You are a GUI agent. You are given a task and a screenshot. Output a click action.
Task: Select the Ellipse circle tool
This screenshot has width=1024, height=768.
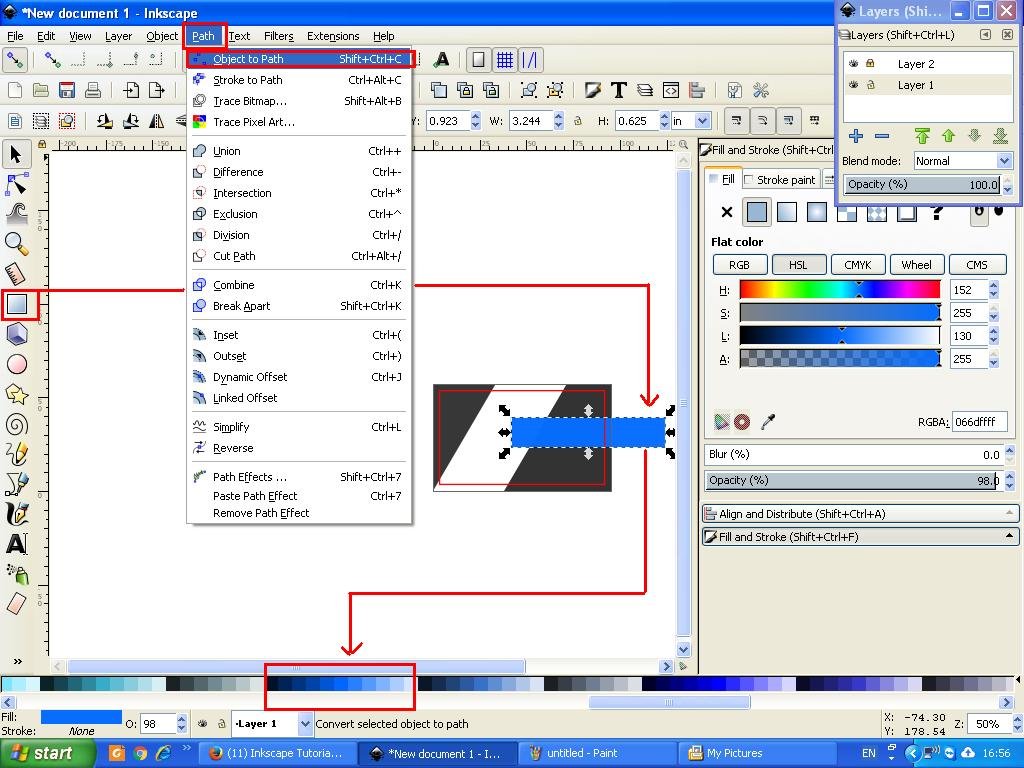16,364
